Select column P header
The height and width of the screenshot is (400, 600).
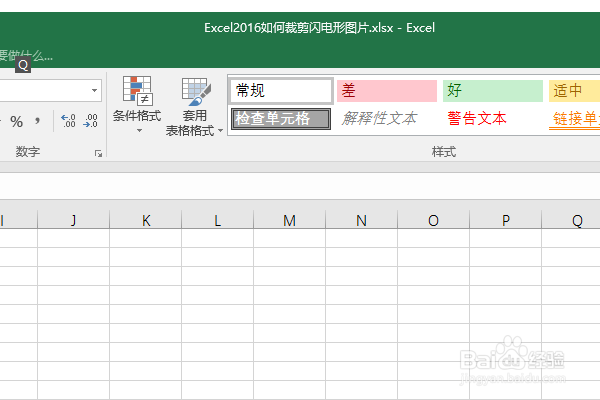pyautogui.click(x=505, y=220)
